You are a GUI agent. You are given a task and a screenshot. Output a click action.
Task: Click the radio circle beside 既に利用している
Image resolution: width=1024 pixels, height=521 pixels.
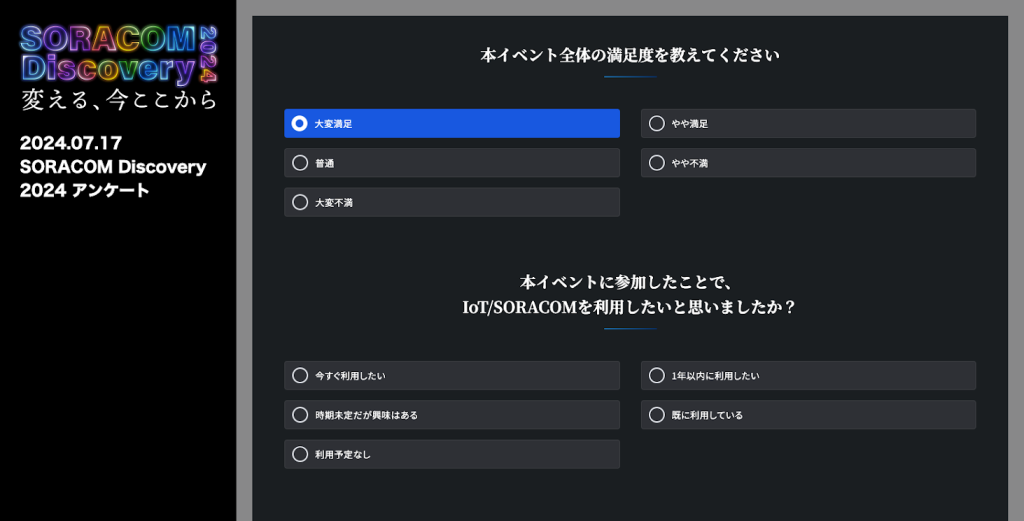pyautogui.click(x=657, y=415)
